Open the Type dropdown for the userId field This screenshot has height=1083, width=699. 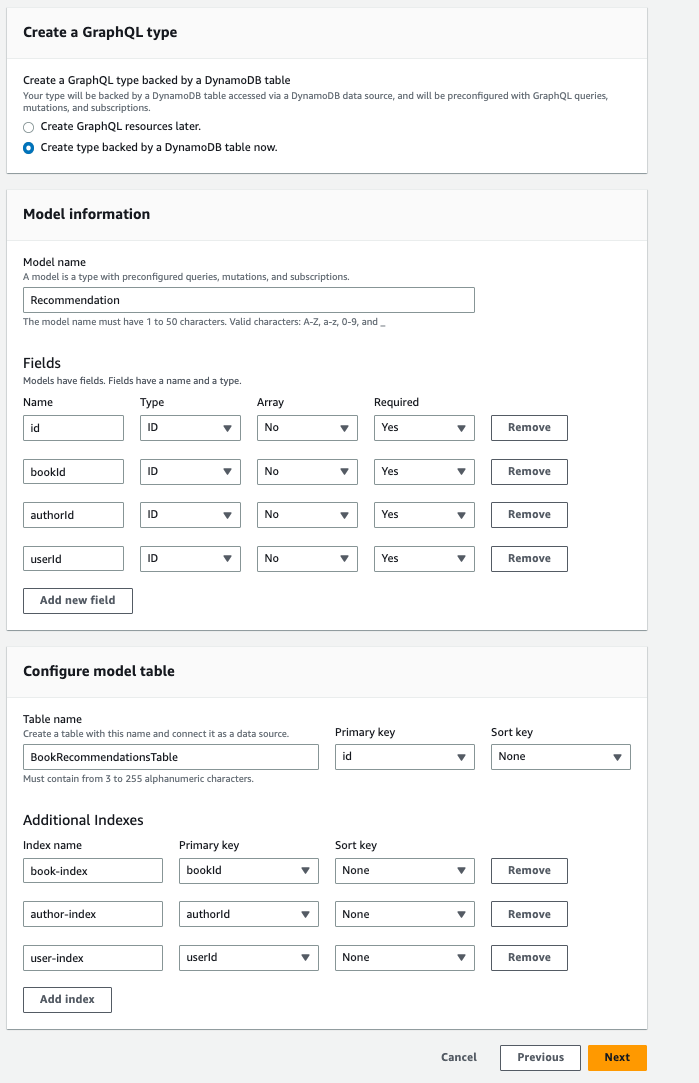point(190,558)
